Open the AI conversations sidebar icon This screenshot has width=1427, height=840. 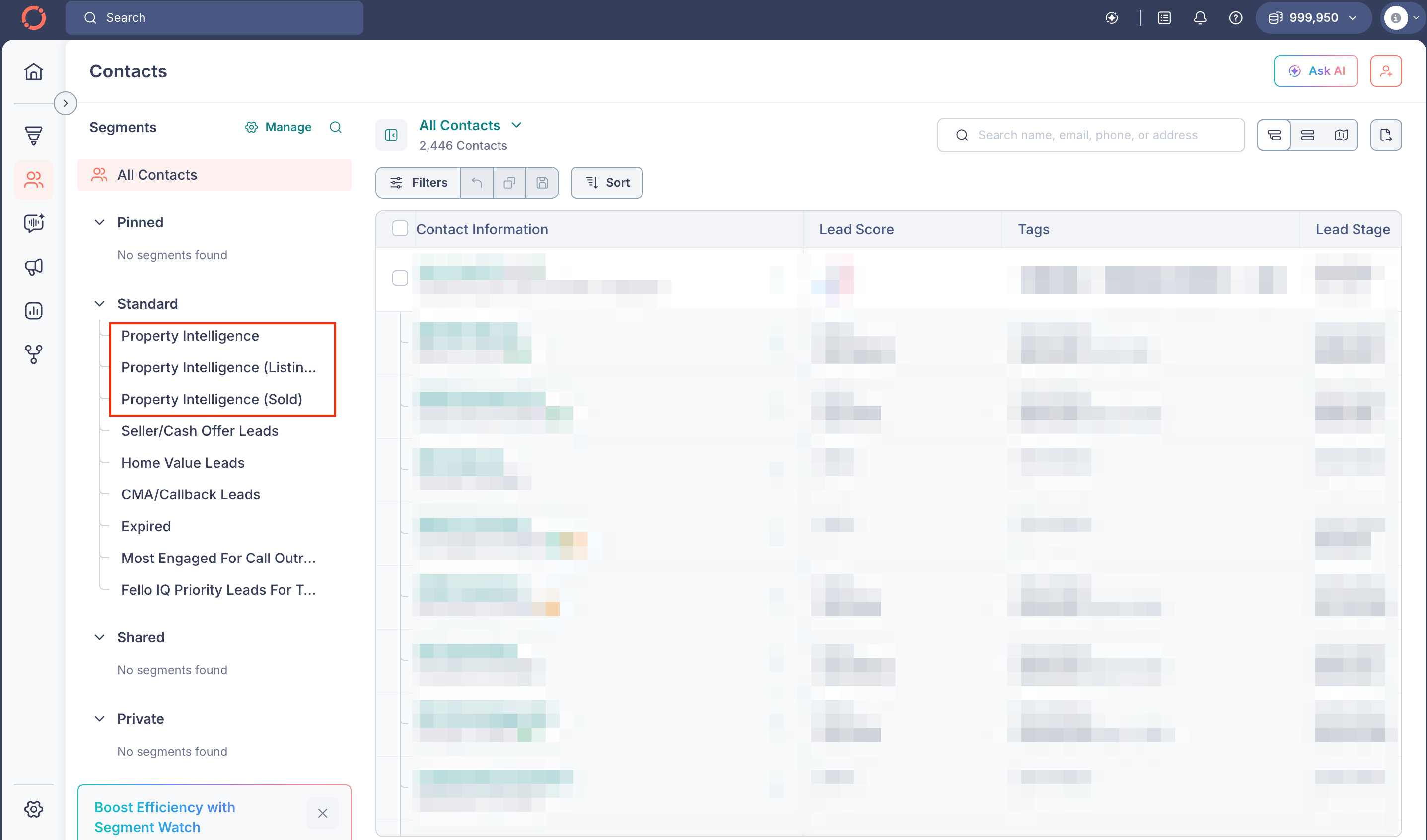(33, 223)
